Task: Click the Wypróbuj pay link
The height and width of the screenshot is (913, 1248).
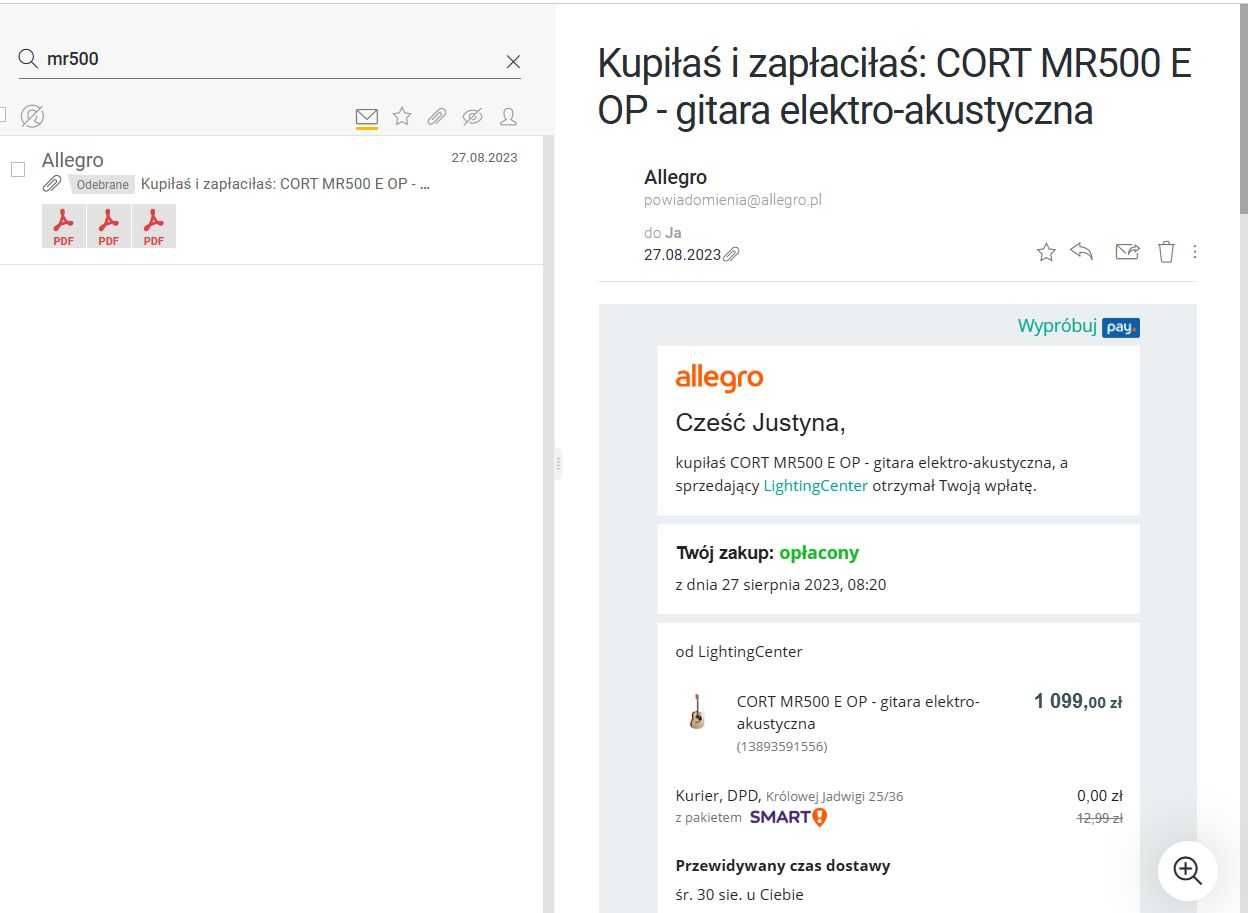Action: [1078, 326]
